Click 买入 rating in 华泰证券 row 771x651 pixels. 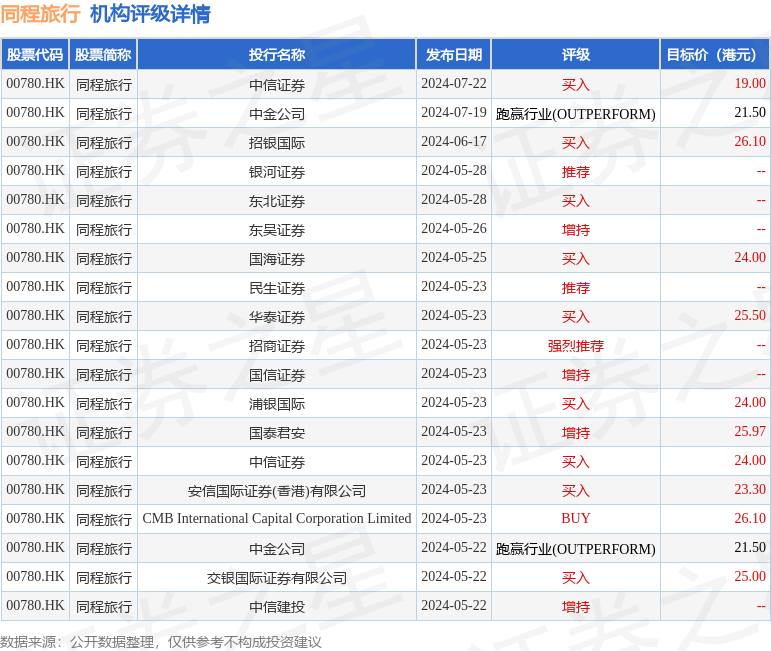point(576,317)
